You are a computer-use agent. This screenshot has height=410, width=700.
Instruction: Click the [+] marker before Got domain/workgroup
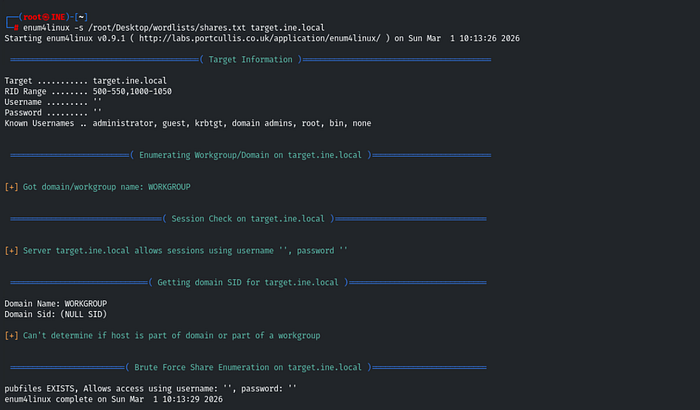pos(11,187)
